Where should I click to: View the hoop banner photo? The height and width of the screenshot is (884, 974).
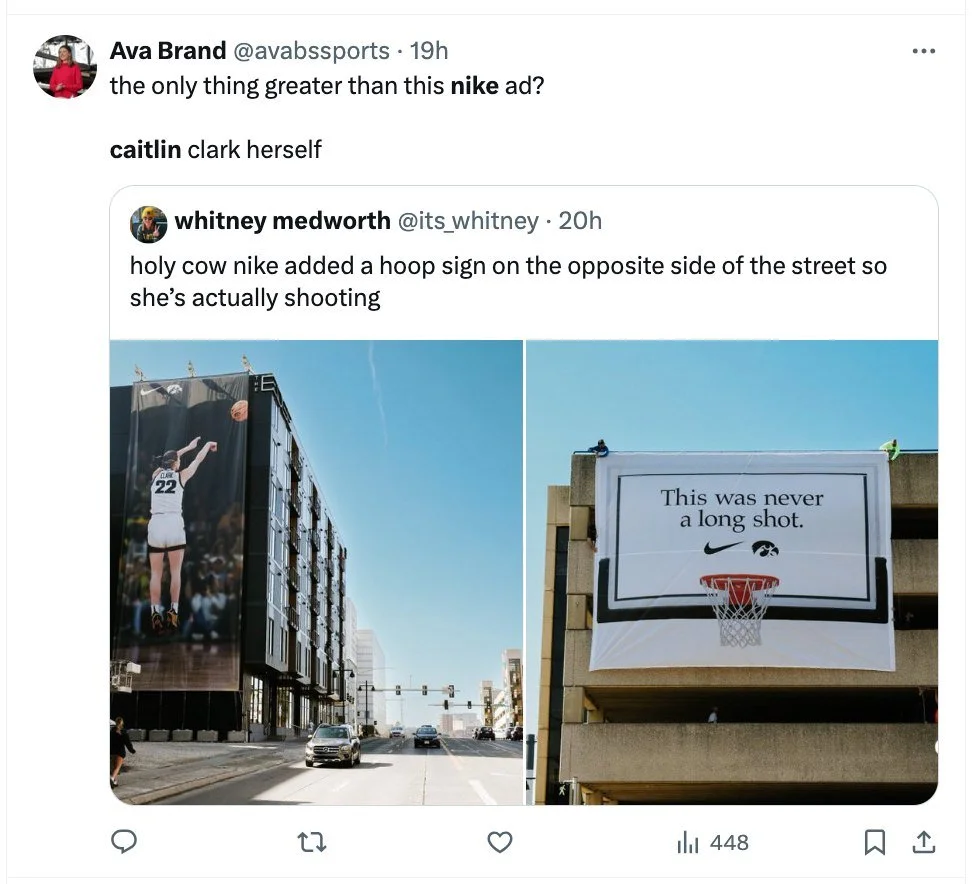732,572
